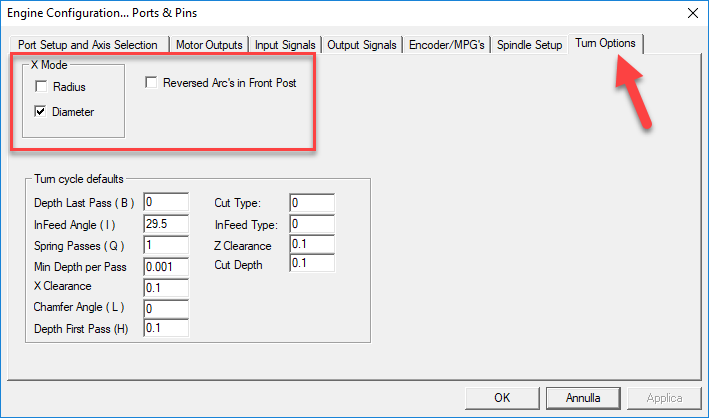The width and height of the screenshot is (709, 418).
Task: Open the Encoder/MPG's tab
Action: 448,45
